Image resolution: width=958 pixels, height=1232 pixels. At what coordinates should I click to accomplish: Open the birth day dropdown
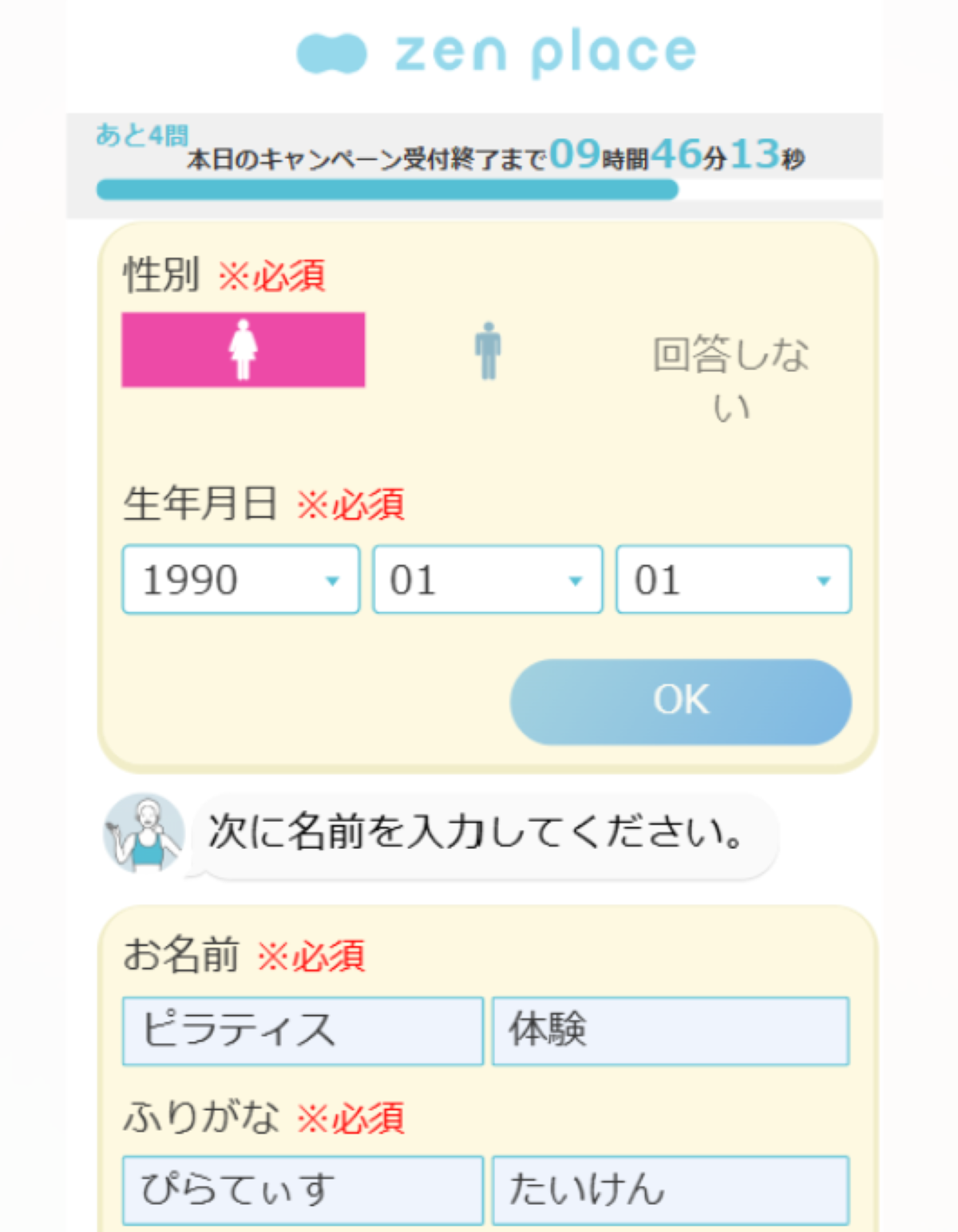coord(733,579)
